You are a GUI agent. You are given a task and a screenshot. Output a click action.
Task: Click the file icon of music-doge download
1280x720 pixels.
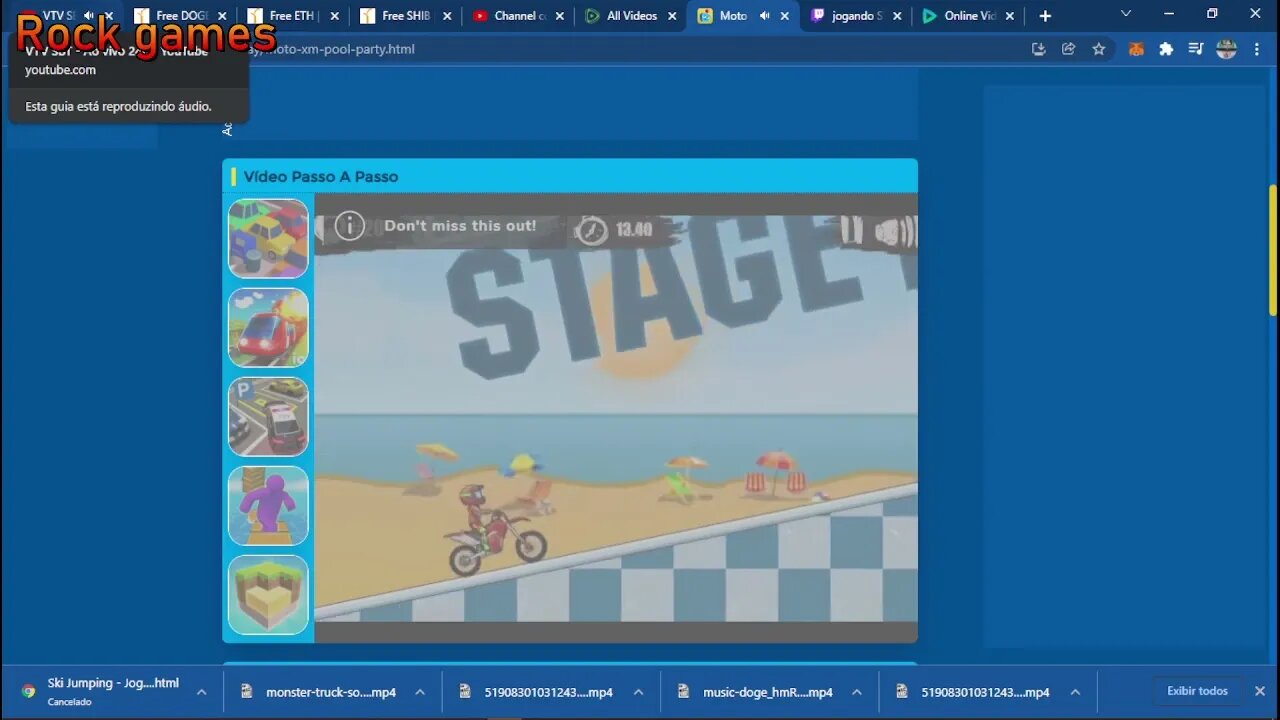(x=684, y=691)
